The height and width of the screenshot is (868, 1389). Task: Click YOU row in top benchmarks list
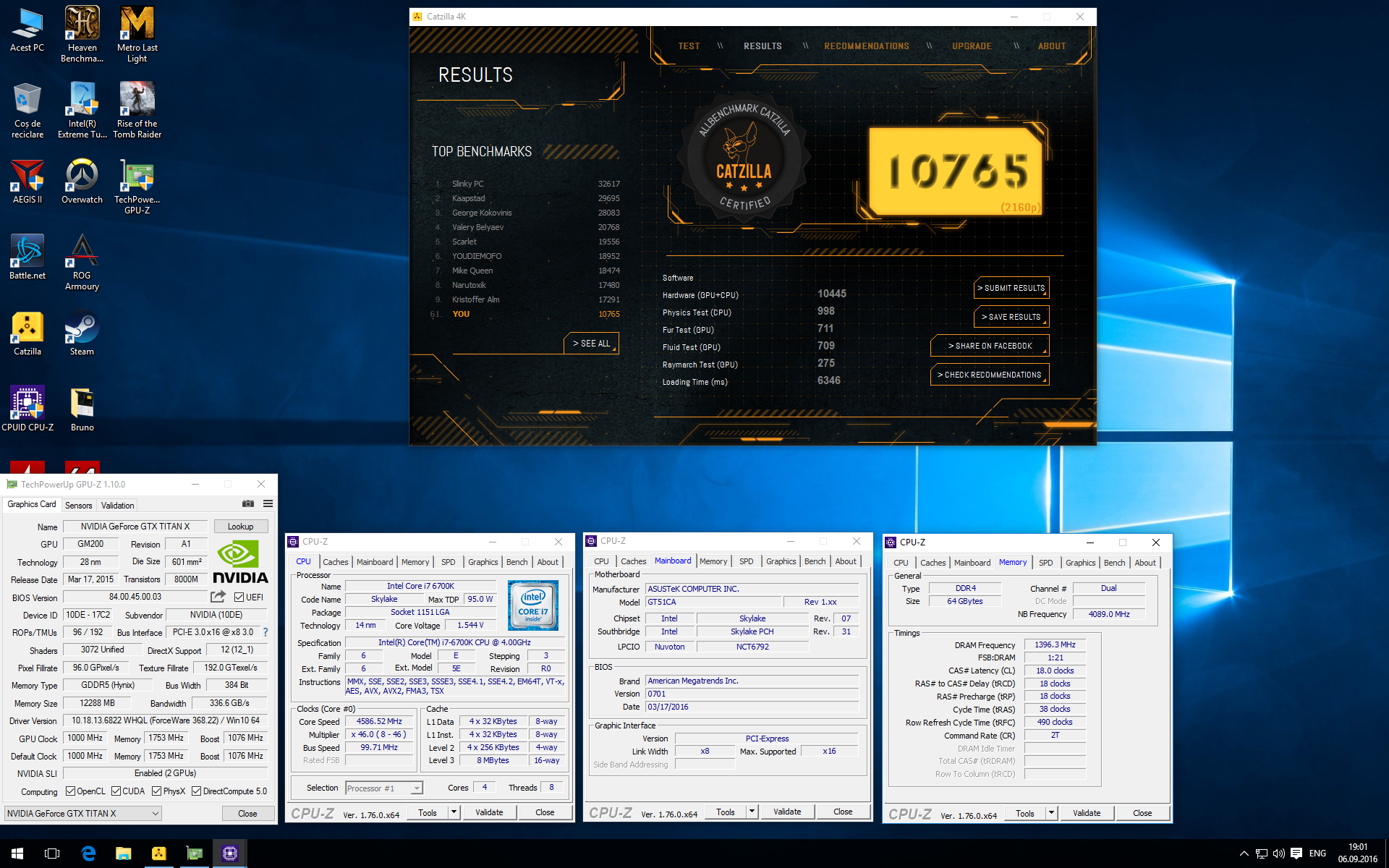pos(527,314)
